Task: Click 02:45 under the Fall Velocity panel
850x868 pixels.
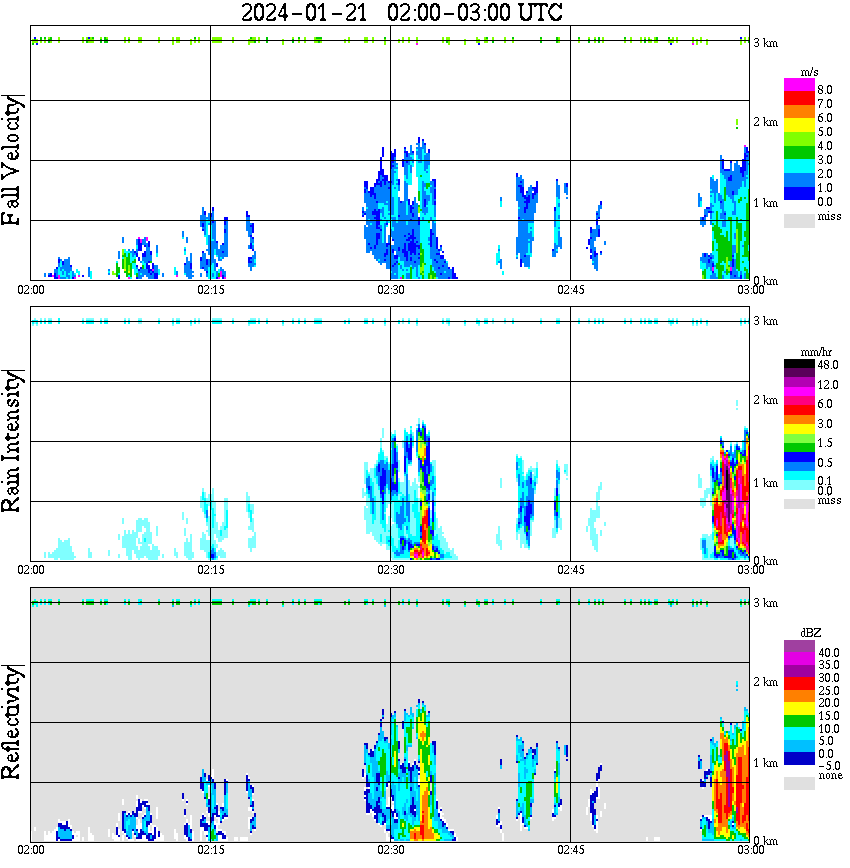Action: pos(571,290)
